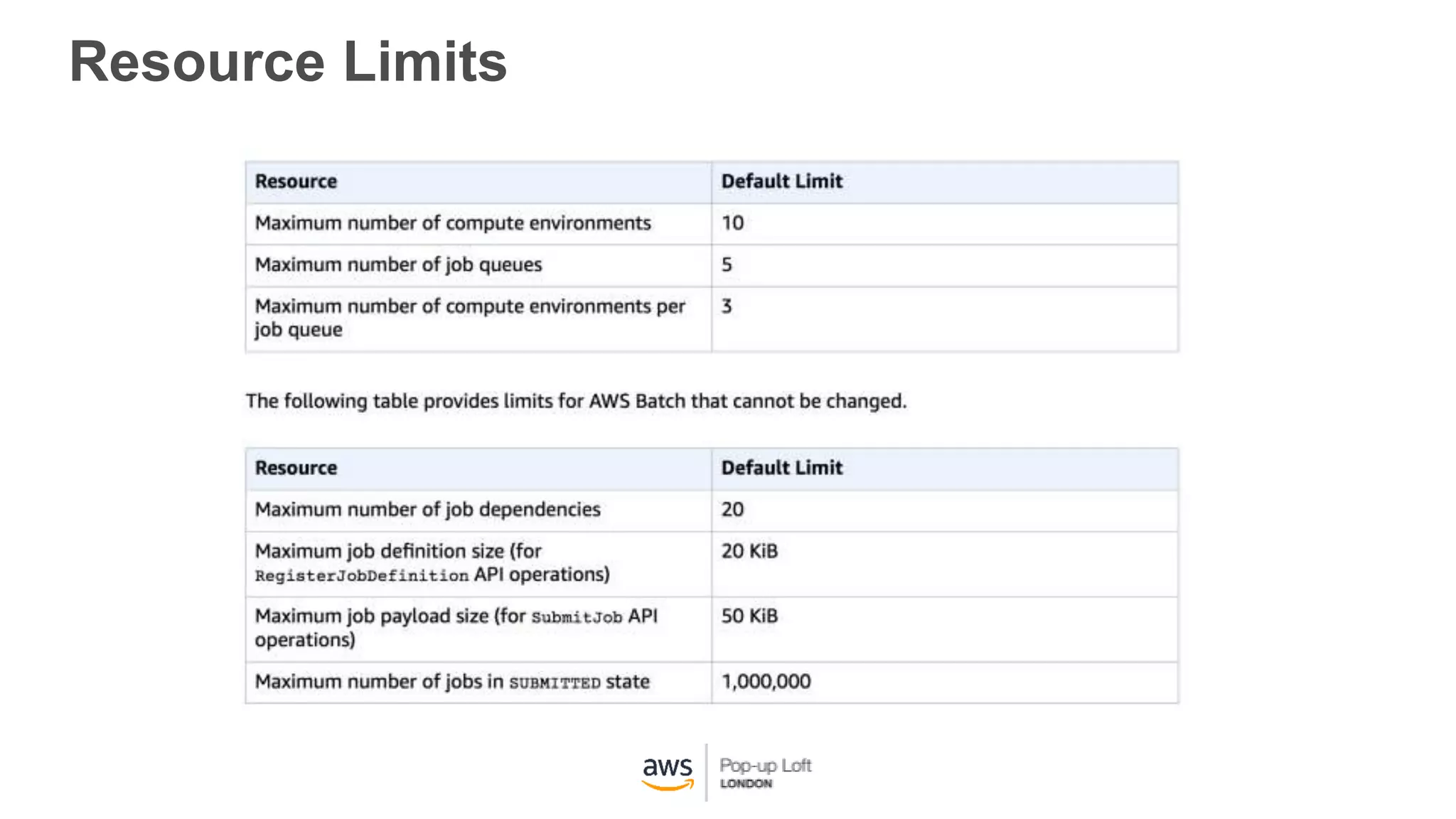This screenshot has height=819, width=1456.
Task: Click the value '10' in first table
Action: (x=732, y=223)
